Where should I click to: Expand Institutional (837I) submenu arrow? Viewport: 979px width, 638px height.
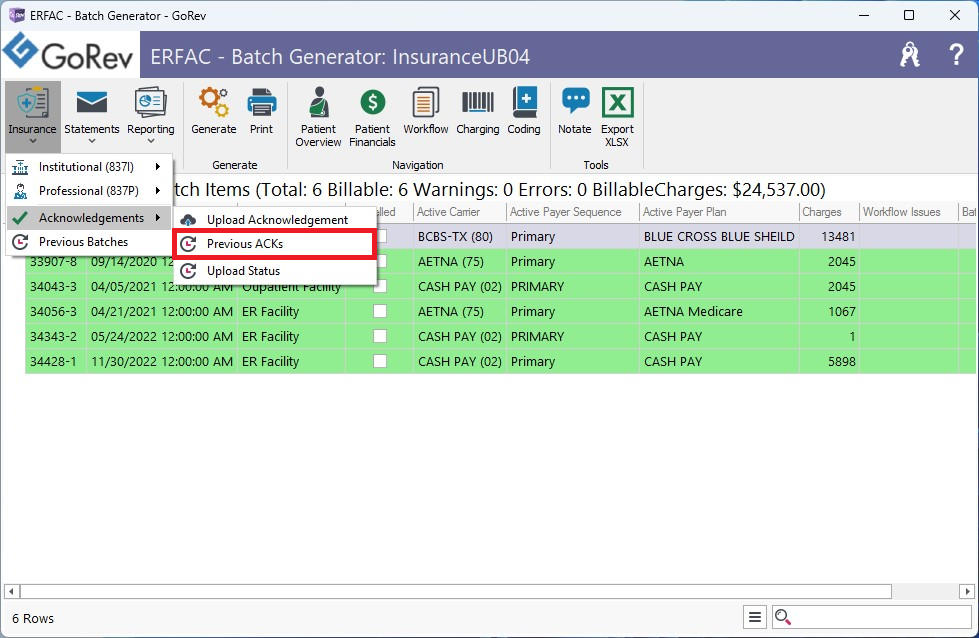point(158,167)
